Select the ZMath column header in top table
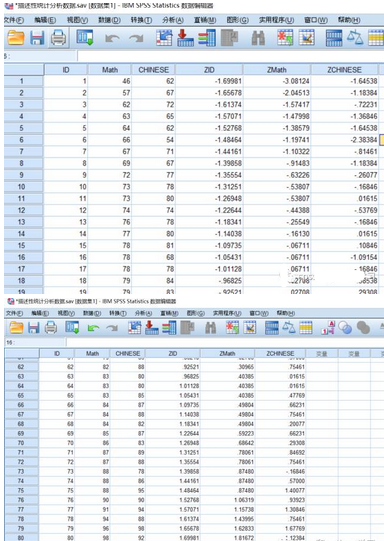This screenshot has width=384, height=541. (x=277, y=70)
